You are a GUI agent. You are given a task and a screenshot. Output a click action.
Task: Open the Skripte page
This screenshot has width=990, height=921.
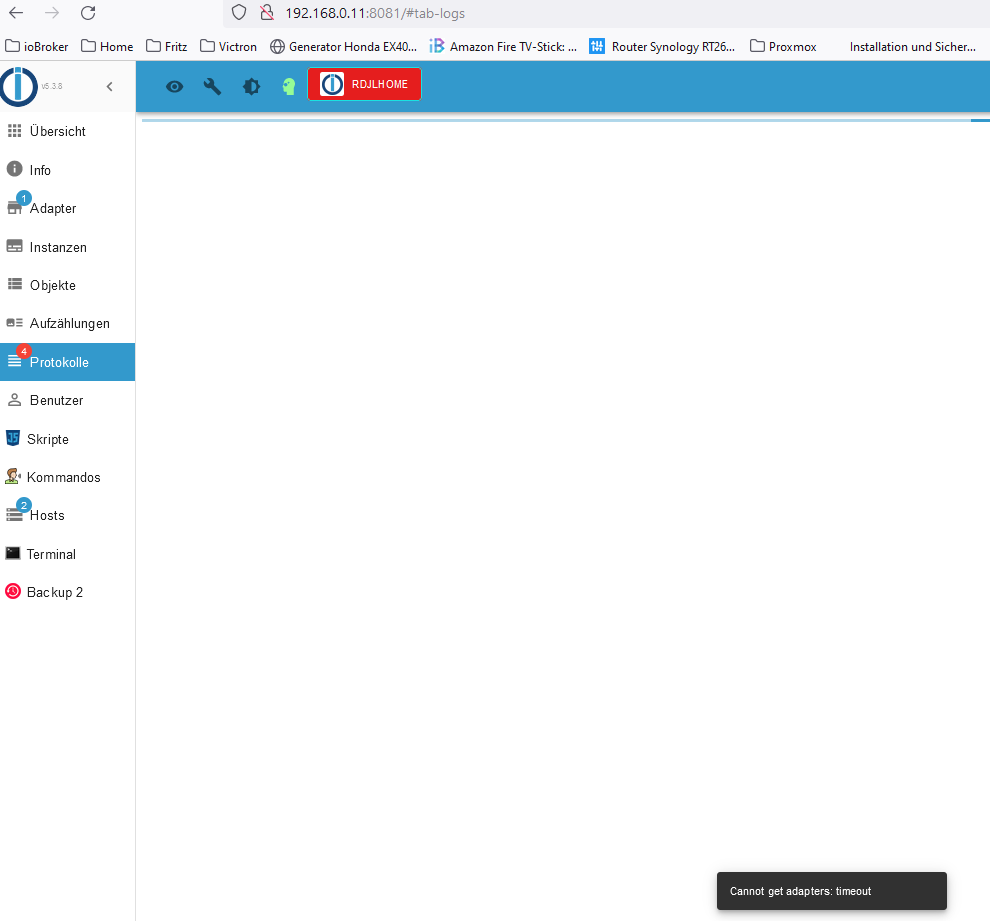click(x=68, y=439)
